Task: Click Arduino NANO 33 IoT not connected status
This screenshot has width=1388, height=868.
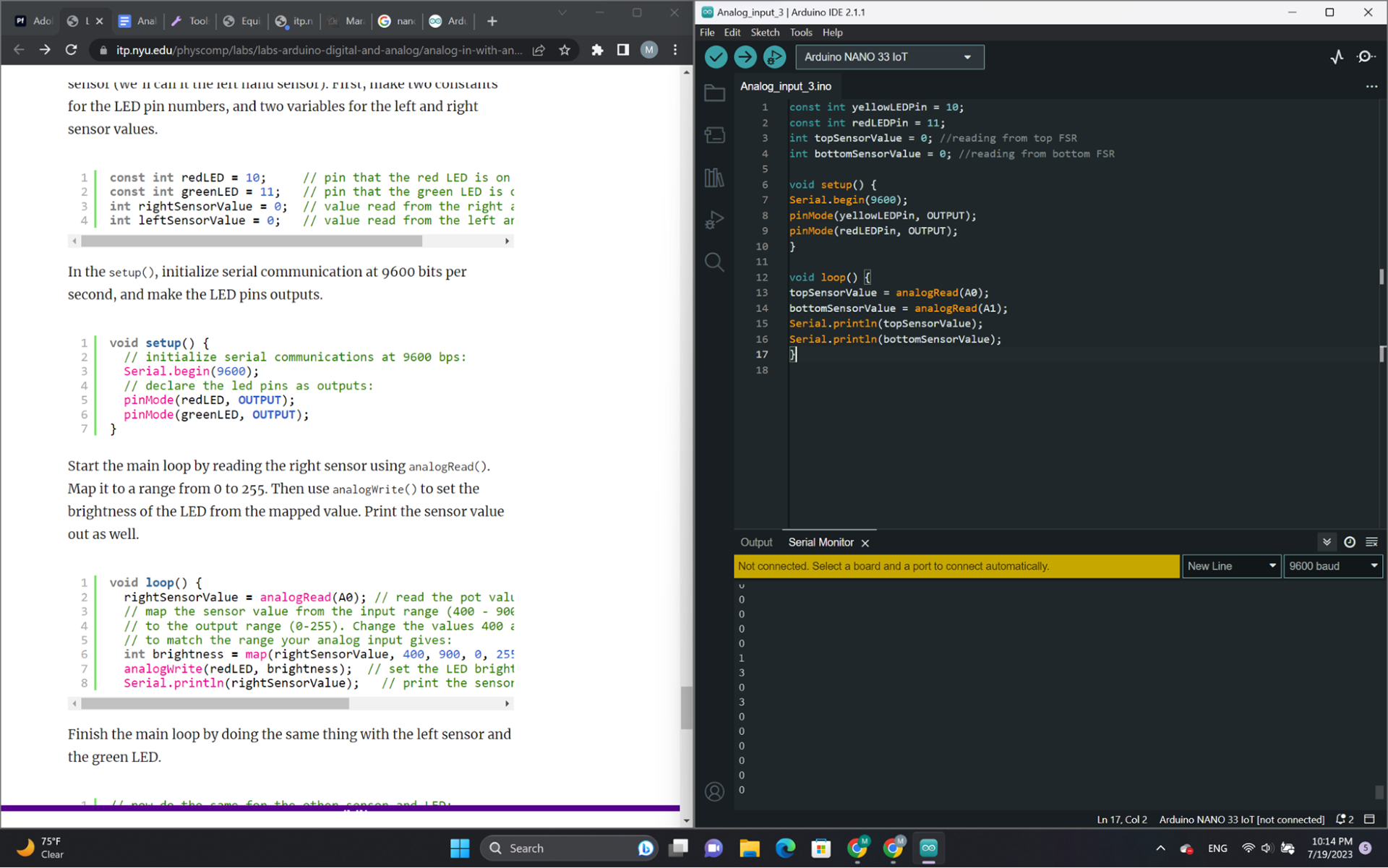Action: pos(1241,820)
